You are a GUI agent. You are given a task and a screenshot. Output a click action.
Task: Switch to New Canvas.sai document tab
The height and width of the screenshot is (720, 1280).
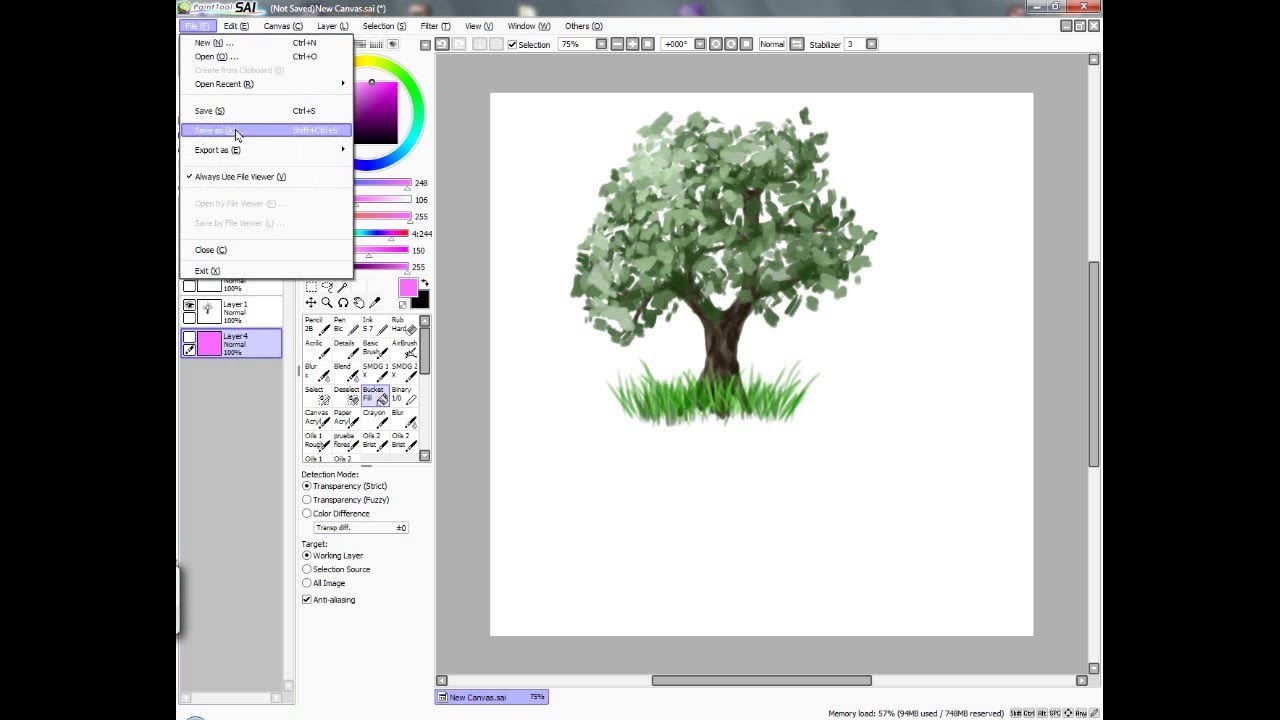click(x=491, y=697)
